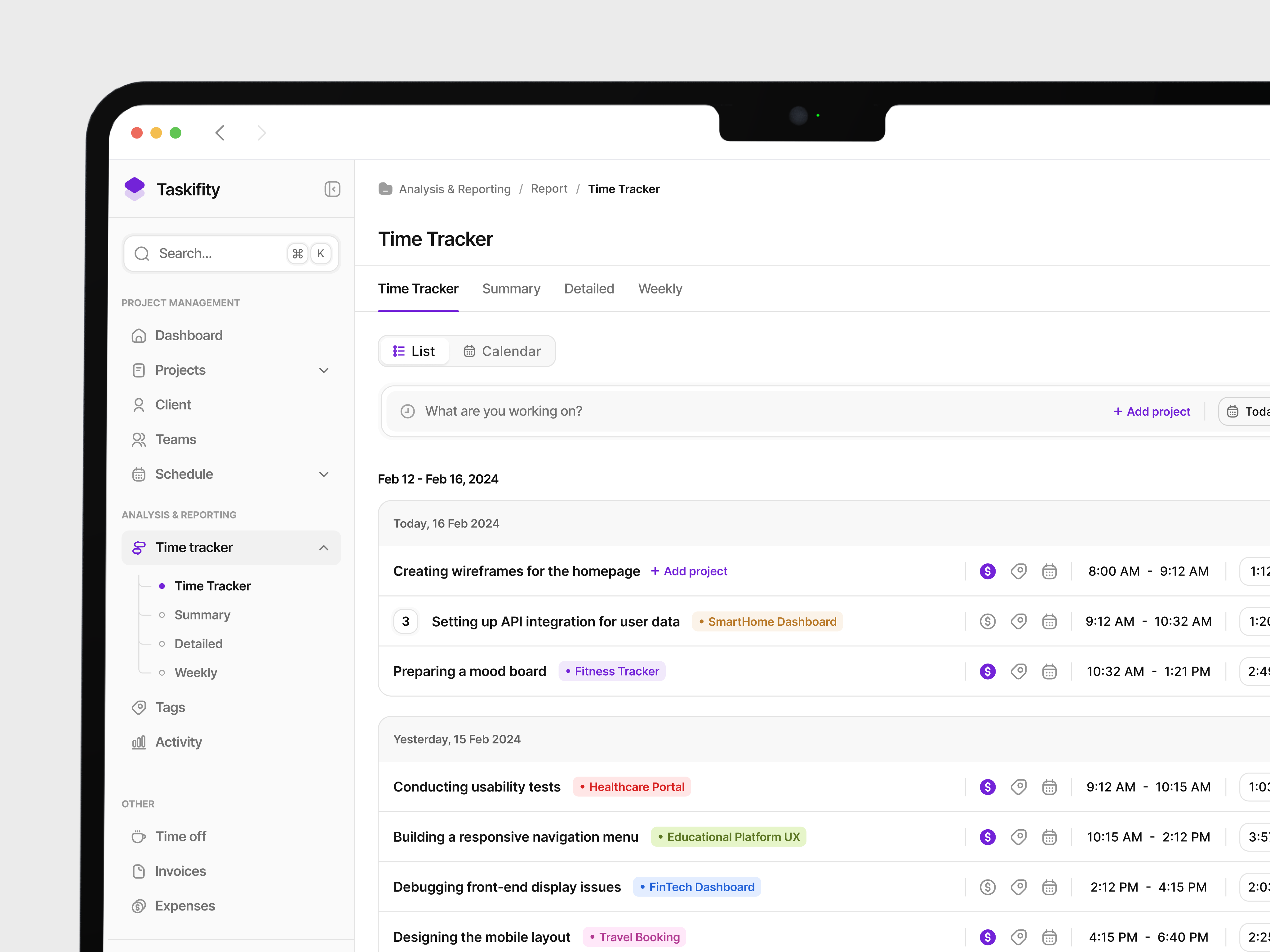
Task: Open the Detailed tab
Action: [x=589, y=289]
